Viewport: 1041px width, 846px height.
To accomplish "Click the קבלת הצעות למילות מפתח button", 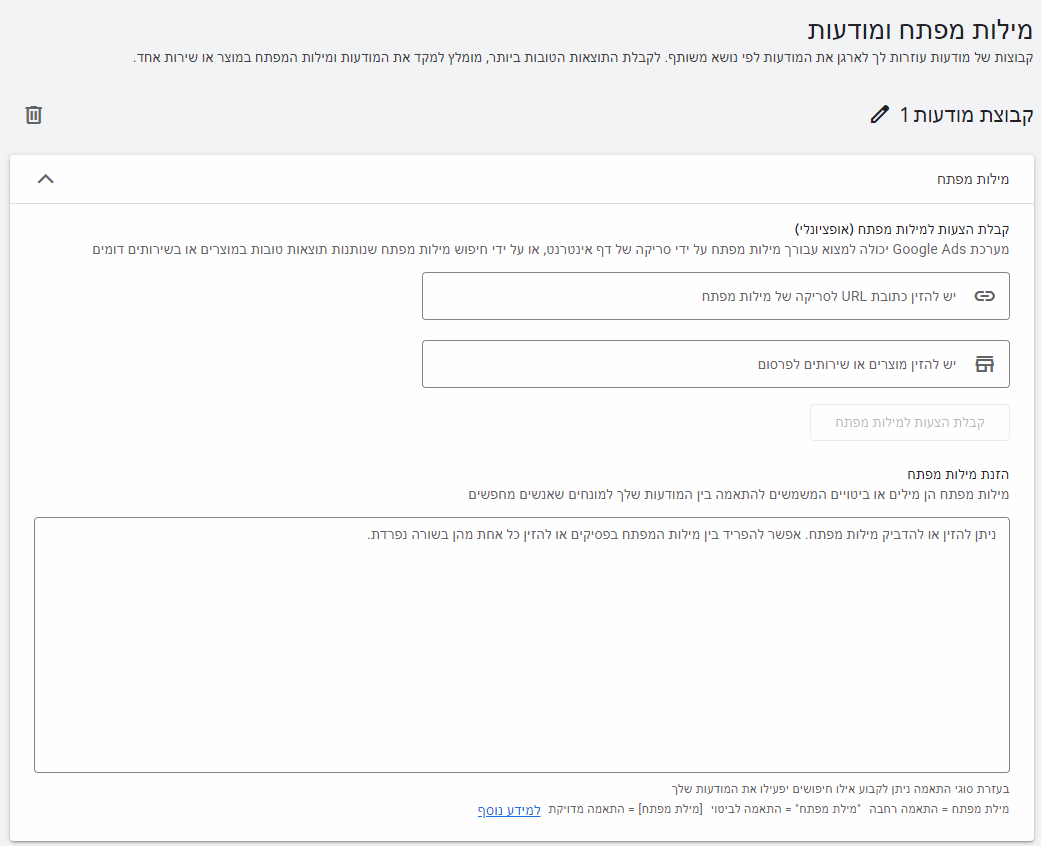I will (910, 422).
